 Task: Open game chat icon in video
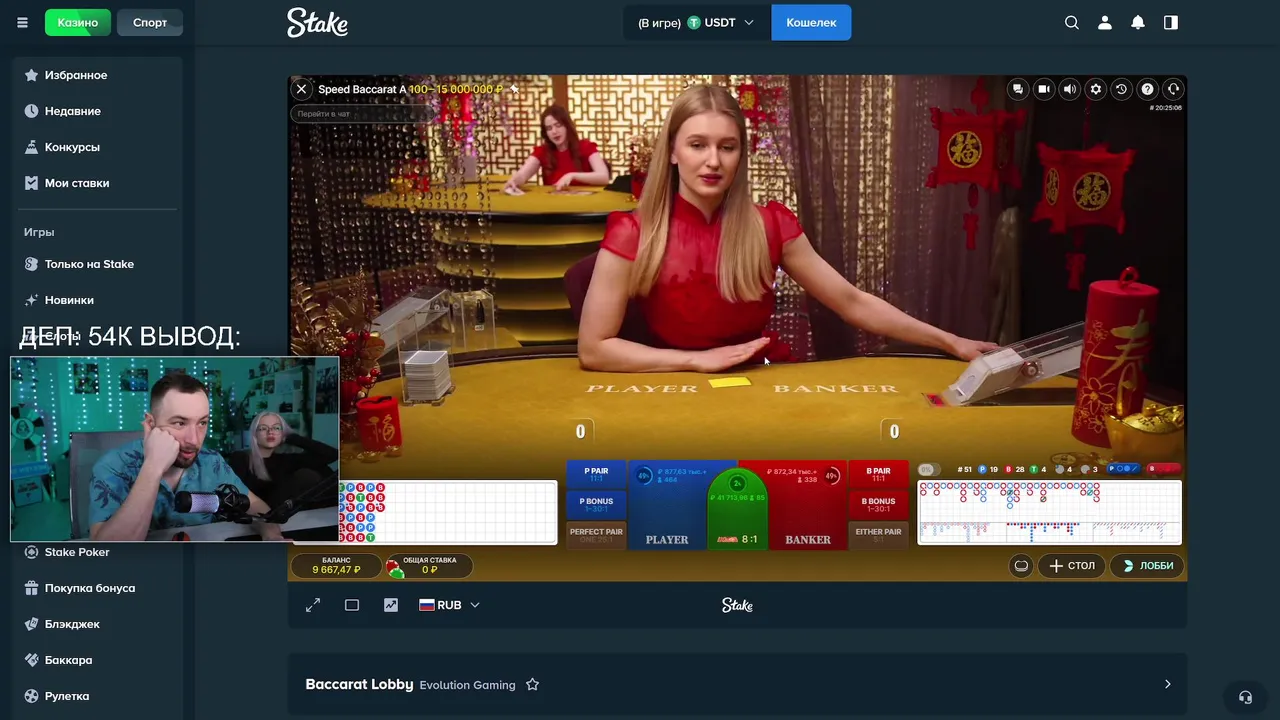pos(1018,89)
